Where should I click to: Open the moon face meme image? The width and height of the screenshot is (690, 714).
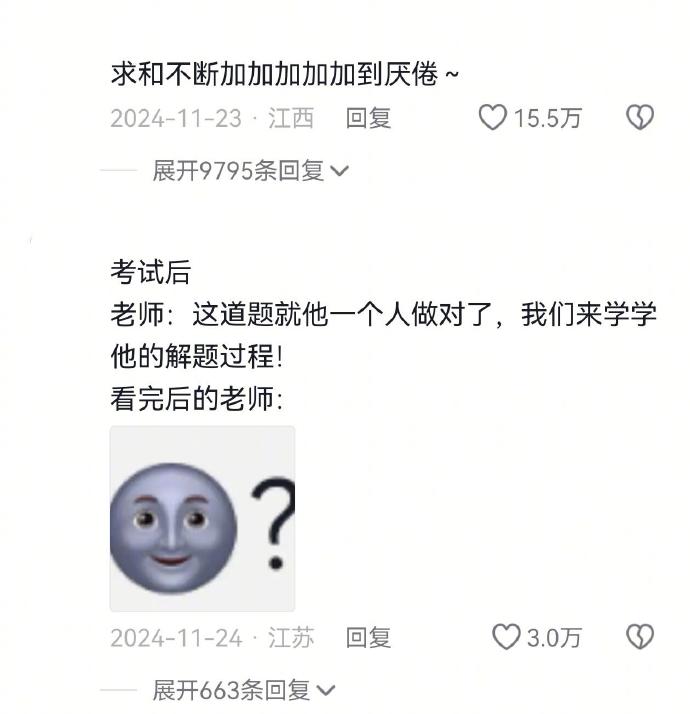coord(202,519)
